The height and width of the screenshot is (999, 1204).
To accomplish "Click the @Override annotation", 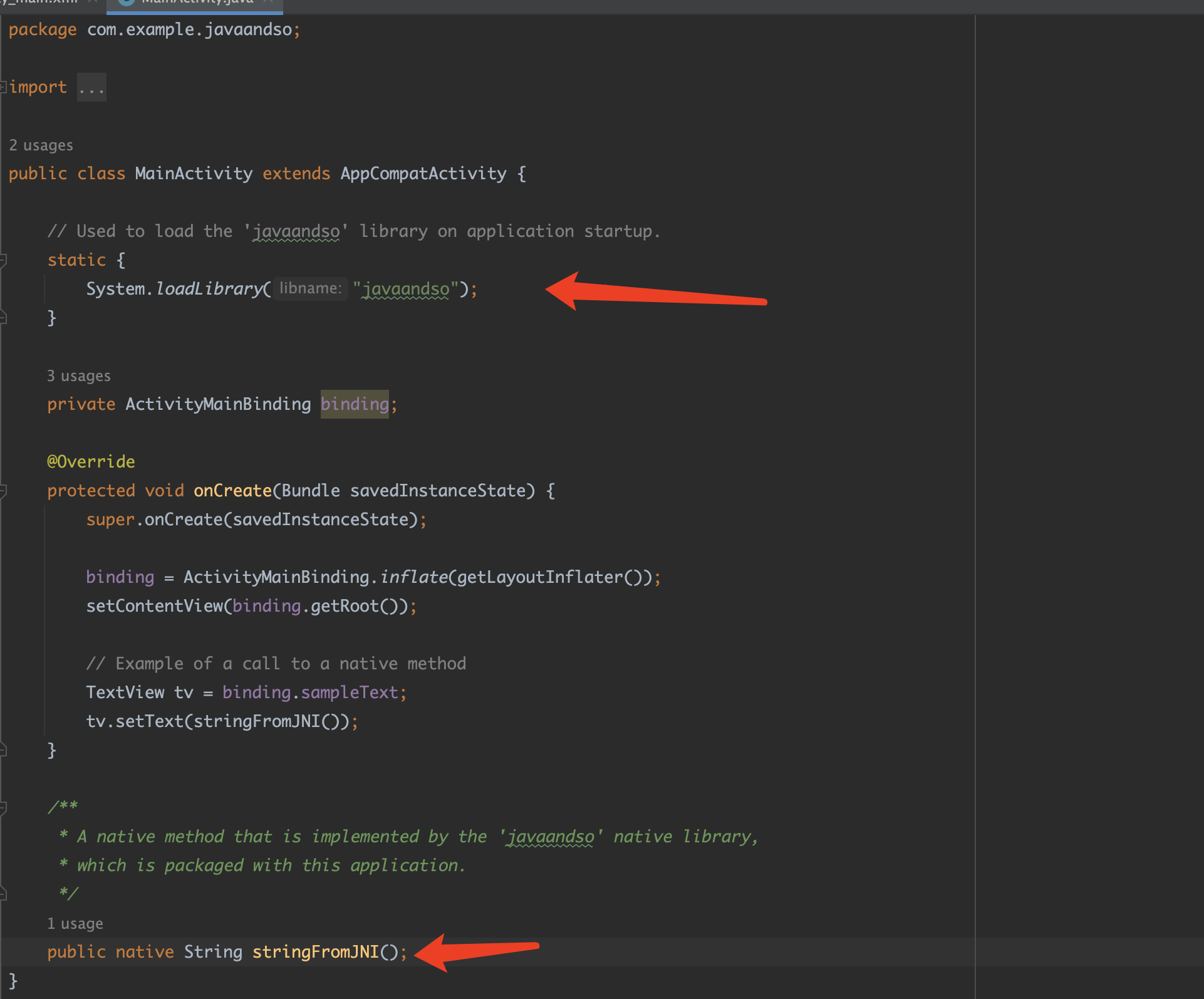I will 91,462.
